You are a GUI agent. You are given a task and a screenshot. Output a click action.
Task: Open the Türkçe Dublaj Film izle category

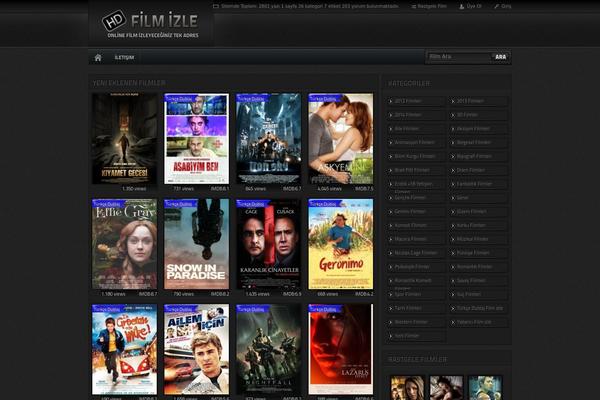[x=480, y=308]
